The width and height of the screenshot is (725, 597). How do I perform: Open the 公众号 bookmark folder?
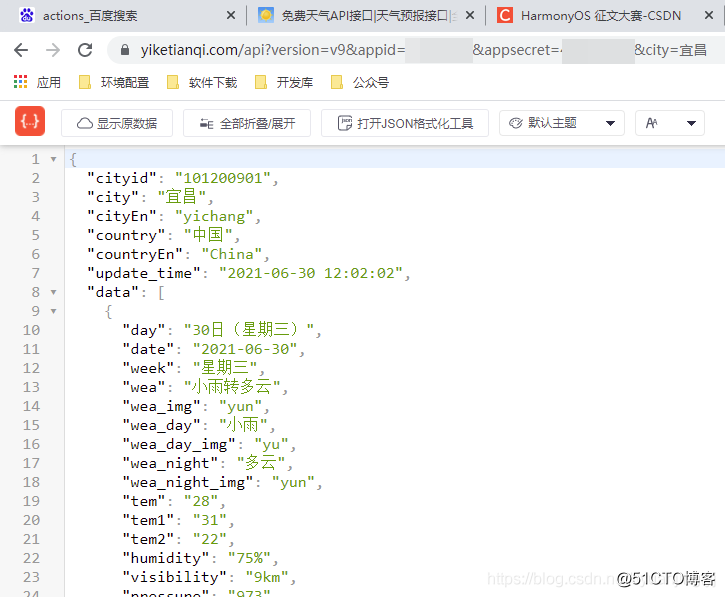click(x=360, y=82)
